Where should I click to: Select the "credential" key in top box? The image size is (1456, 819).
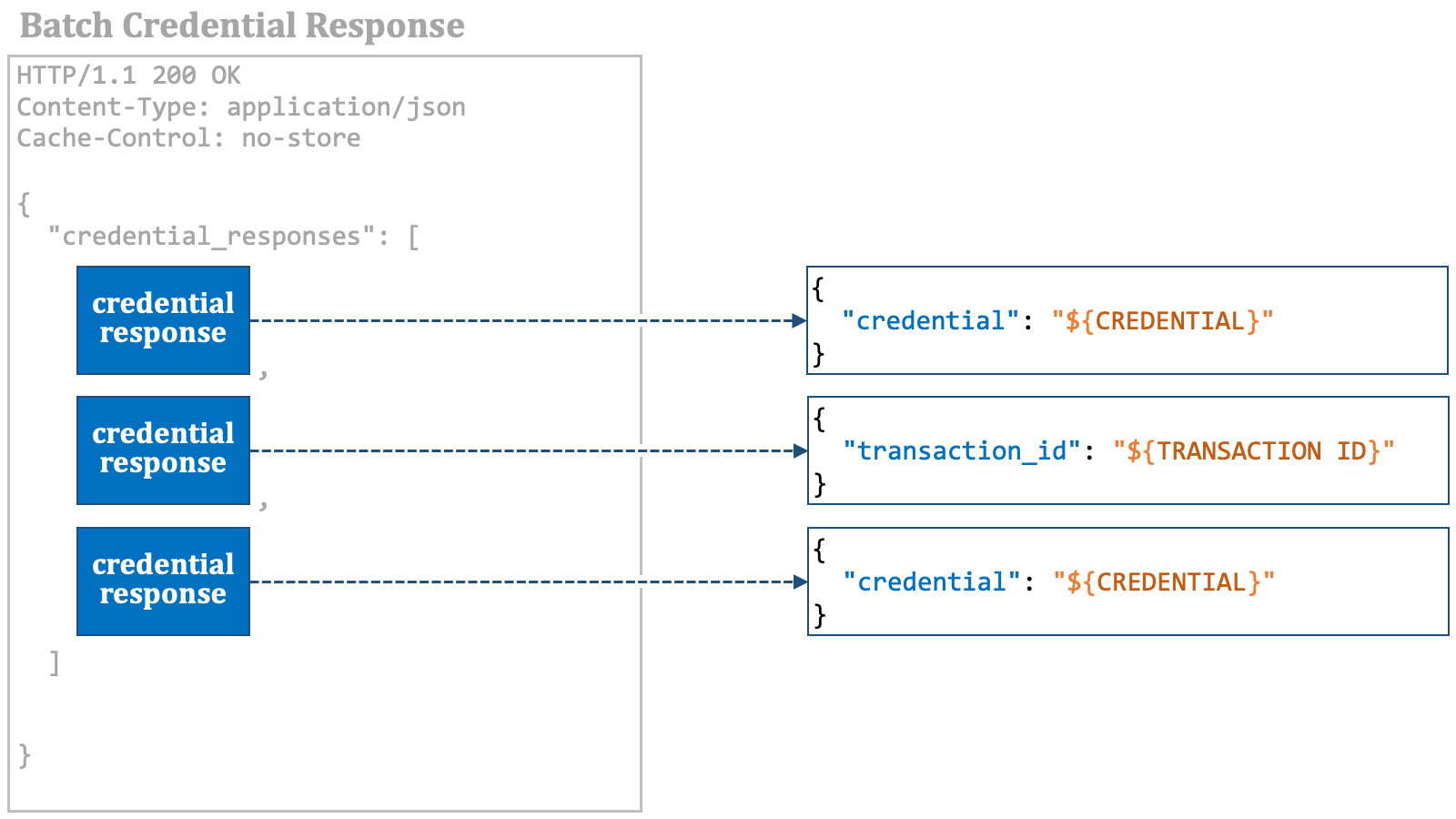[x=930, y=321]
